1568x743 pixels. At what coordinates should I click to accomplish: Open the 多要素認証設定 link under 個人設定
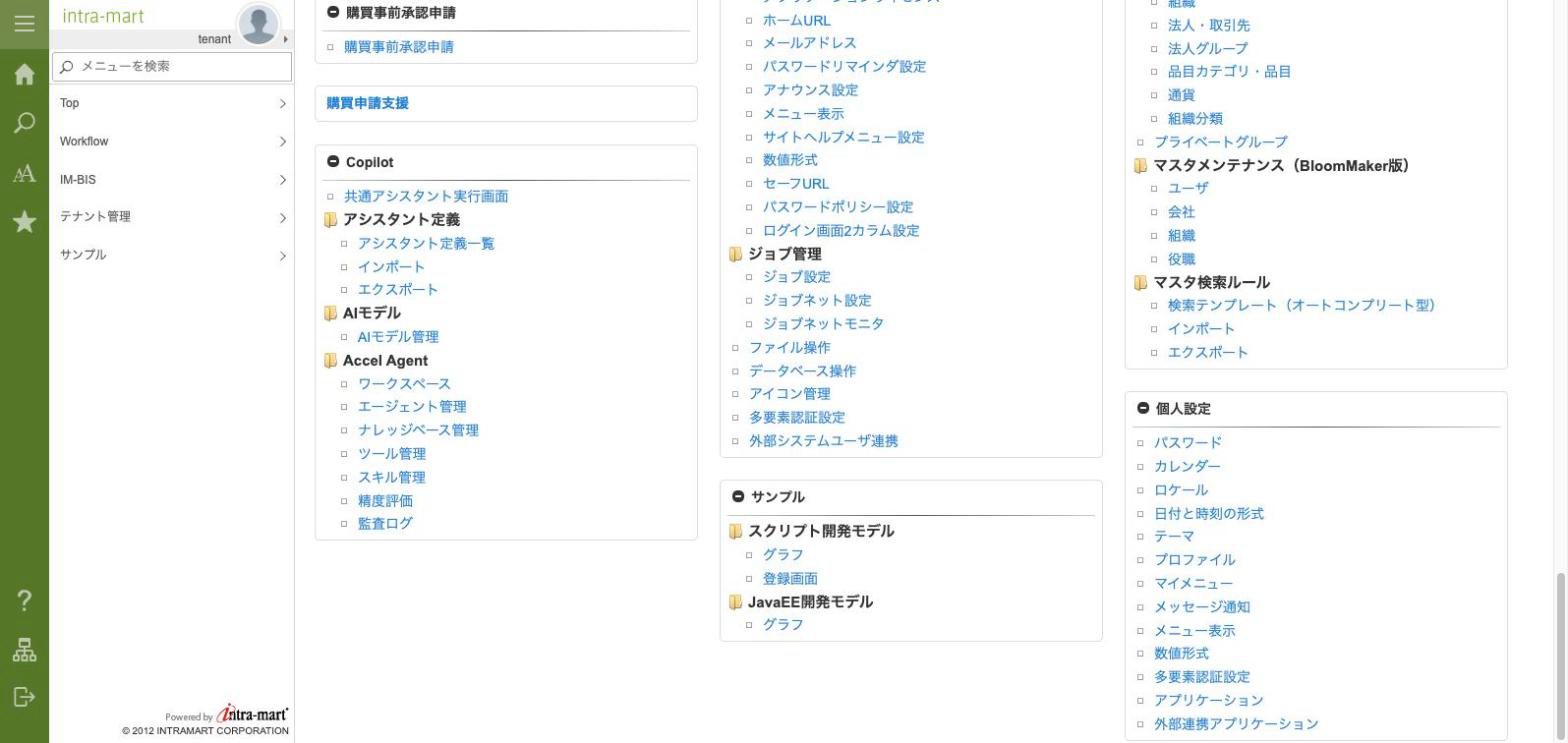(x=1202, y=677)
